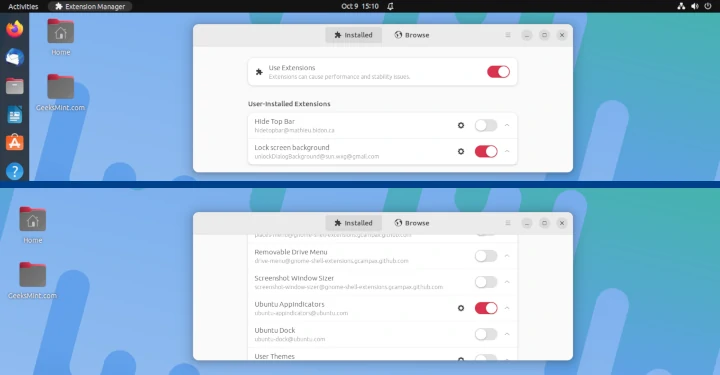The image size is (720, 375).
Task: Click Activities in the top bar
Action: tap(23, 6)
